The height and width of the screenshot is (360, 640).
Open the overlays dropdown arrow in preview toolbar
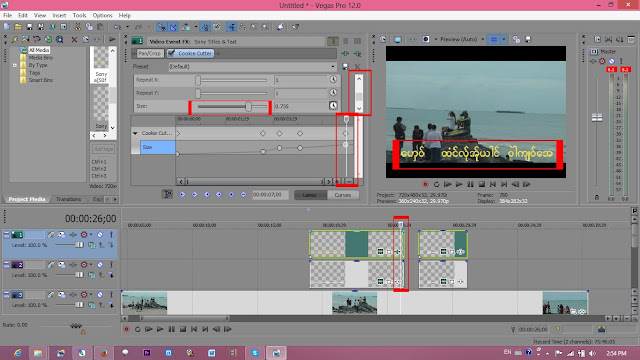pos(504,40)
